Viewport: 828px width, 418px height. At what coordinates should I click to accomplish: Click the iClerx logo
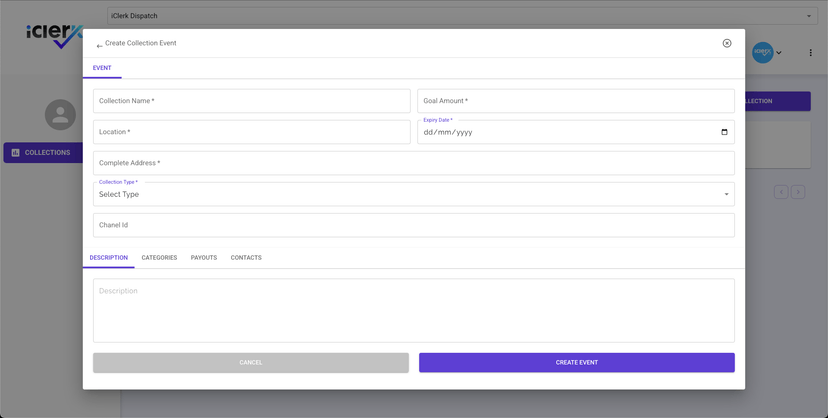[53, 36]
